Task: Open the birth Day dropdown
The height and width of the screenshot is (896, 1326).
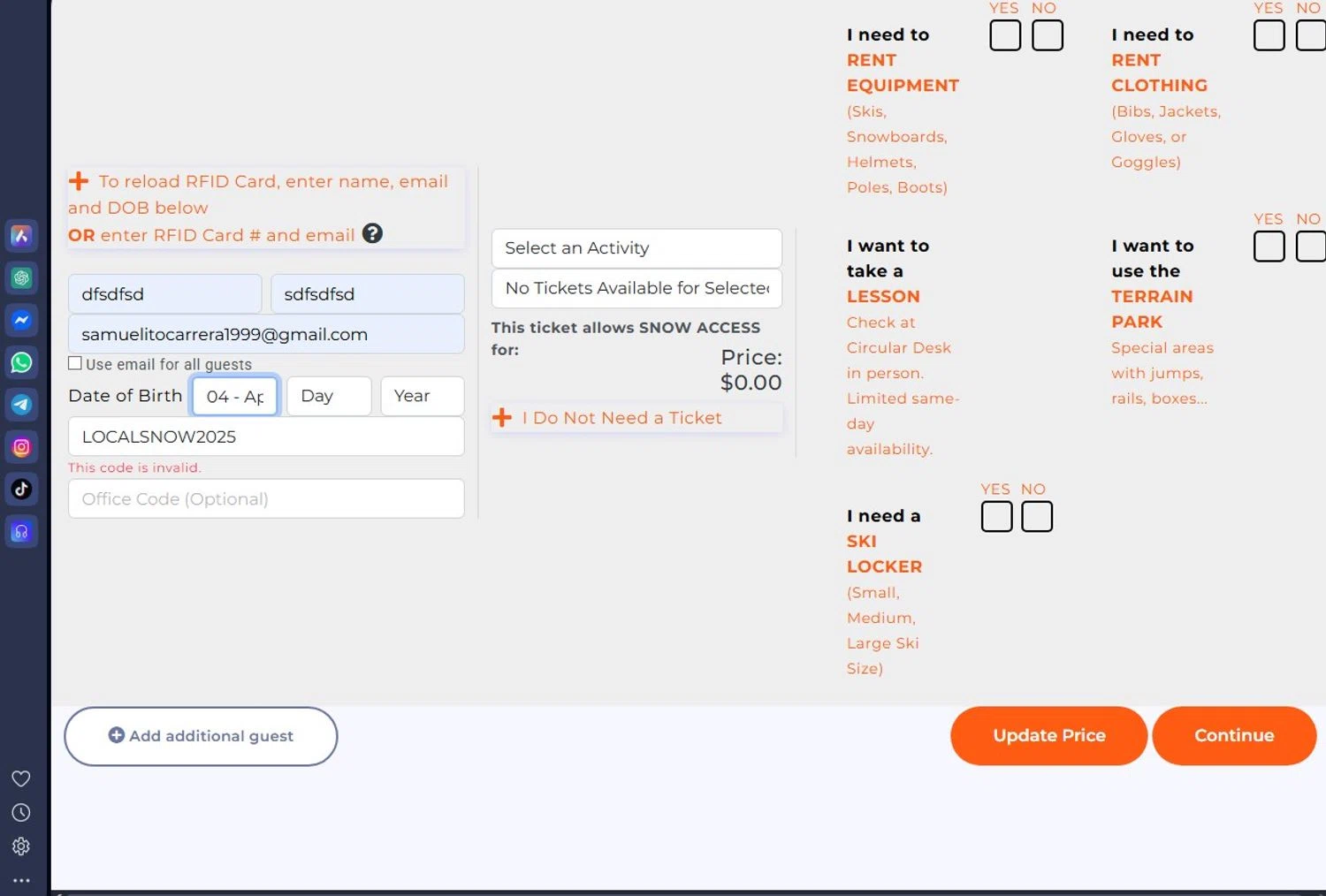Action: pos(329,396)
